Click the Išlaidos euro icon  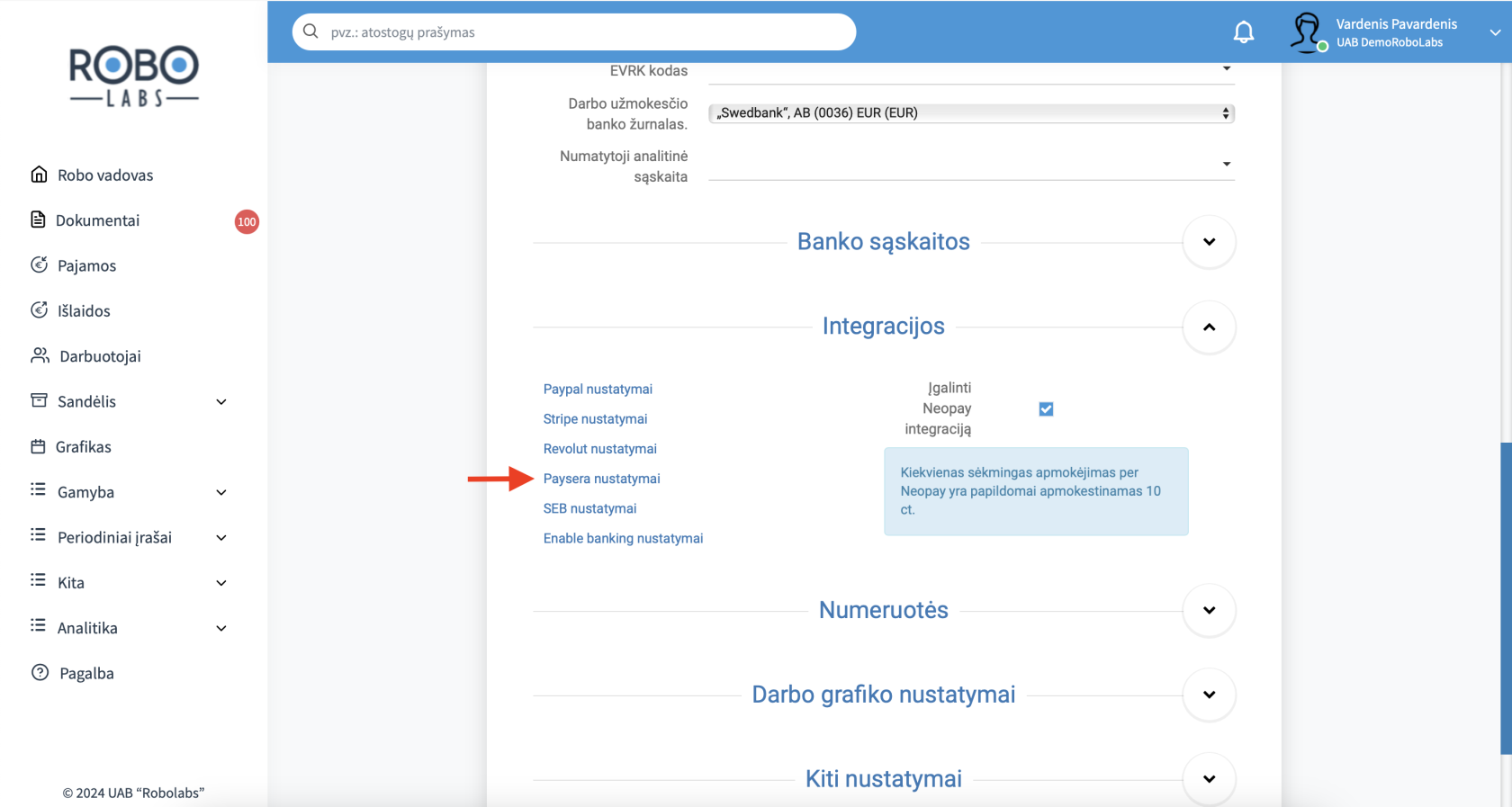click(x=39, y=309)
